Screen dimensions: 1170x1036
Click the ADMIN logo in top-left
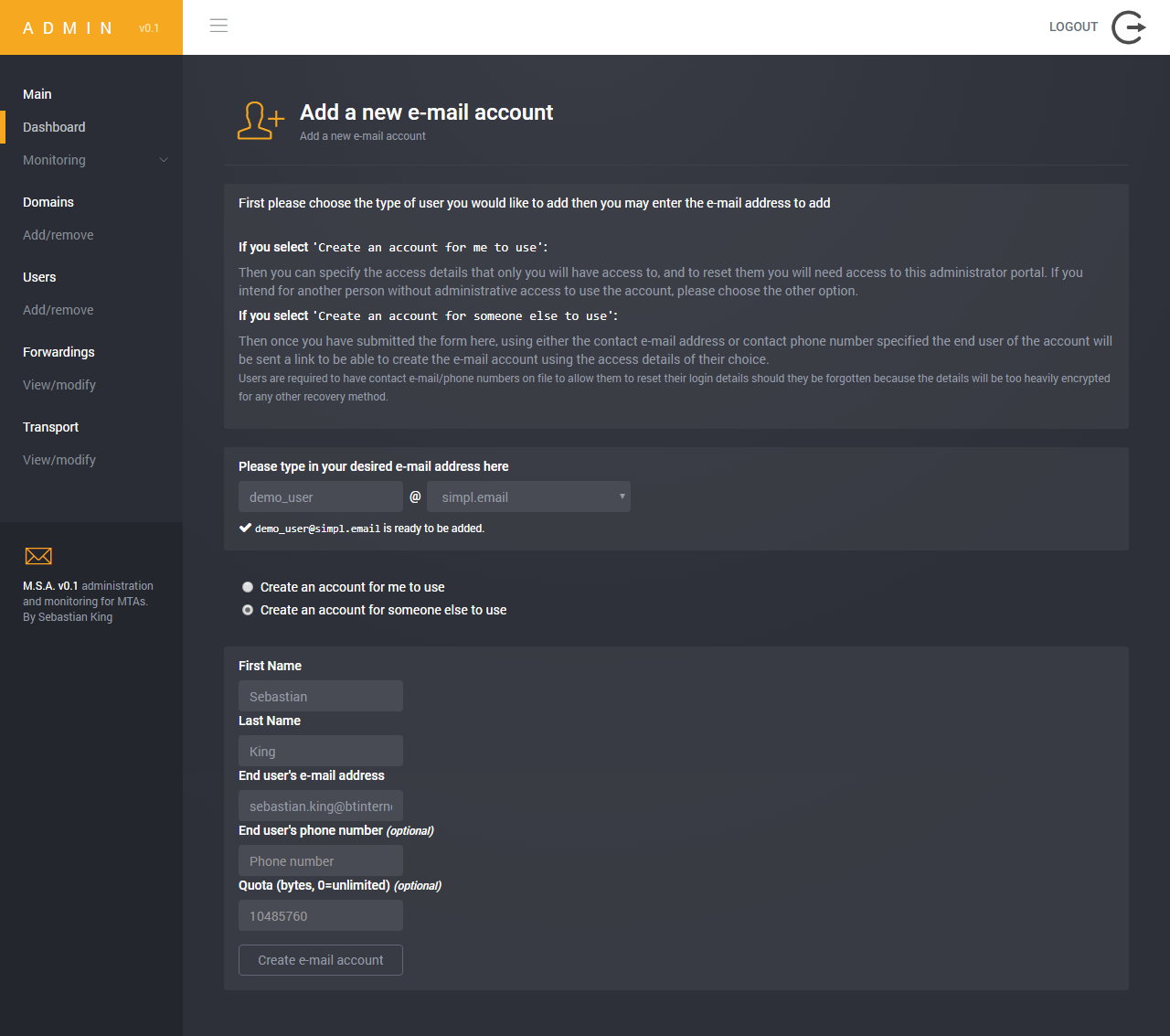pos(69,28)
